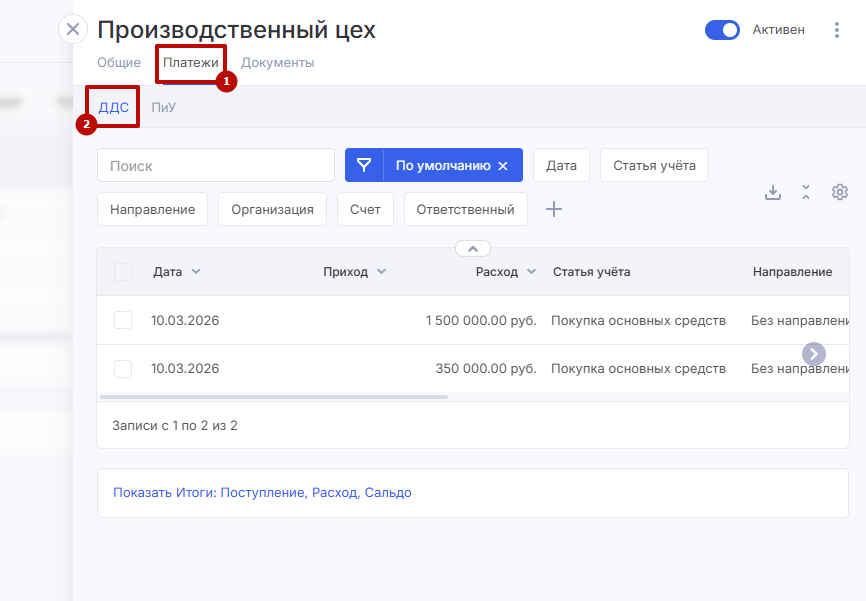Click the funnel filter icon

click(x=364, y=166)
